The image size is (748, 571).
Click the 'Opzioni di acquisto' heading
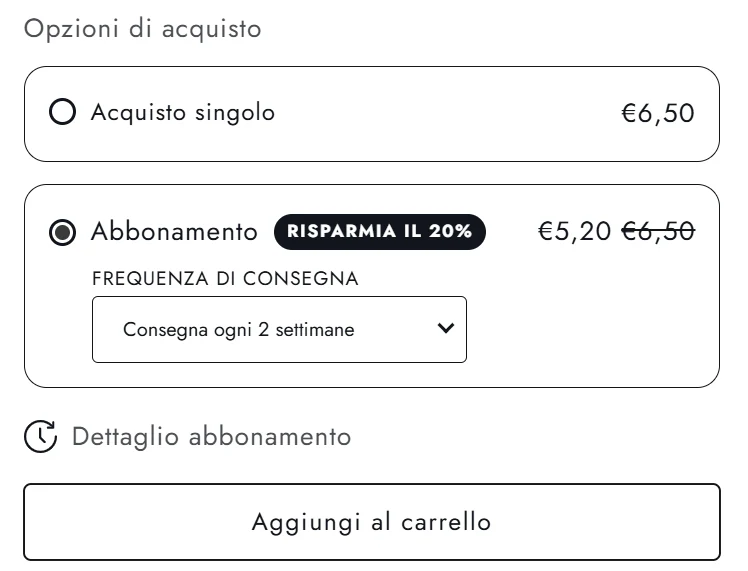pos(142,29)
